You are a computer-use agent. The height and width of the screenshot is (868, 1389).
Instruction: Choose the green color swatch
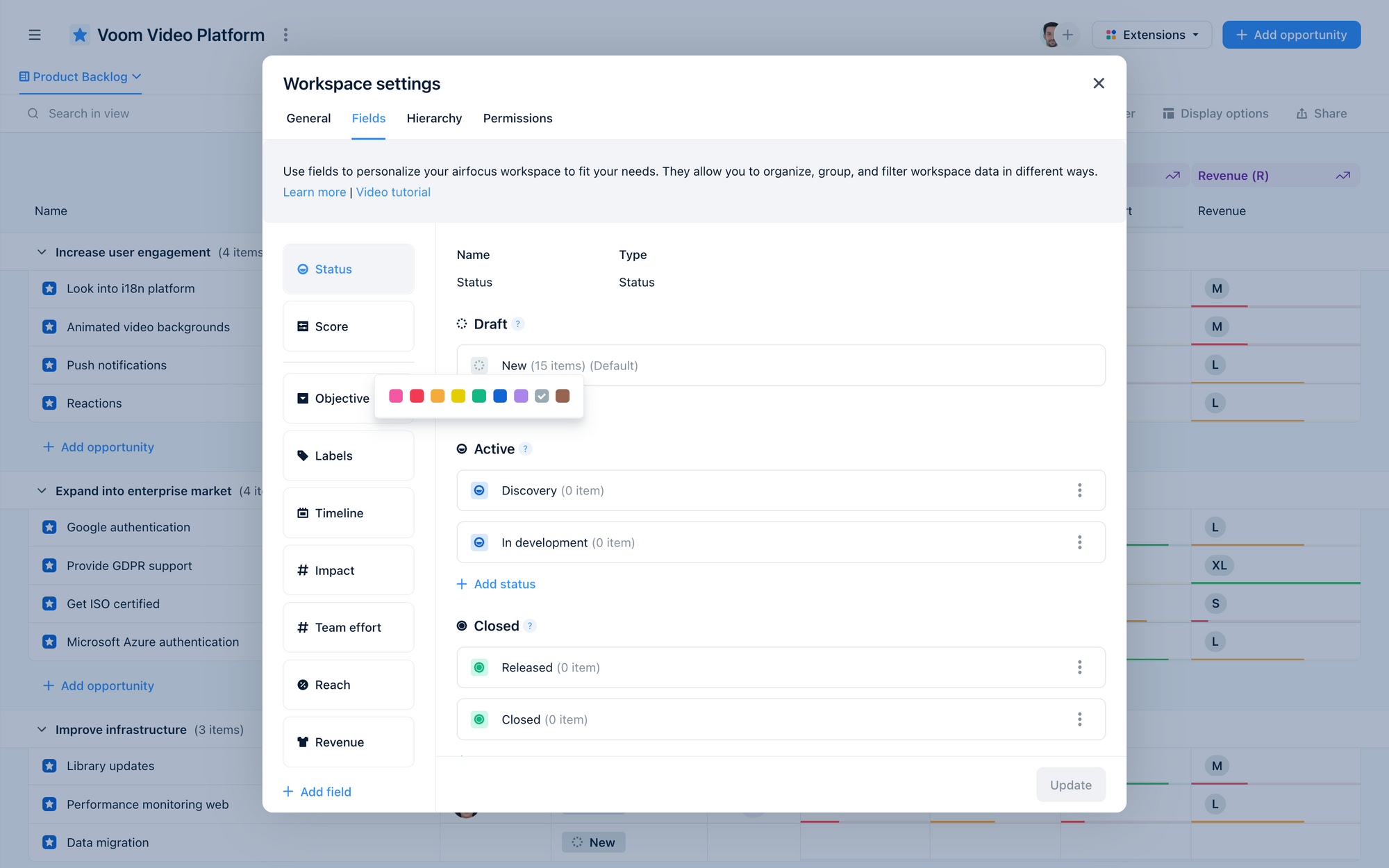click(479, 396)
